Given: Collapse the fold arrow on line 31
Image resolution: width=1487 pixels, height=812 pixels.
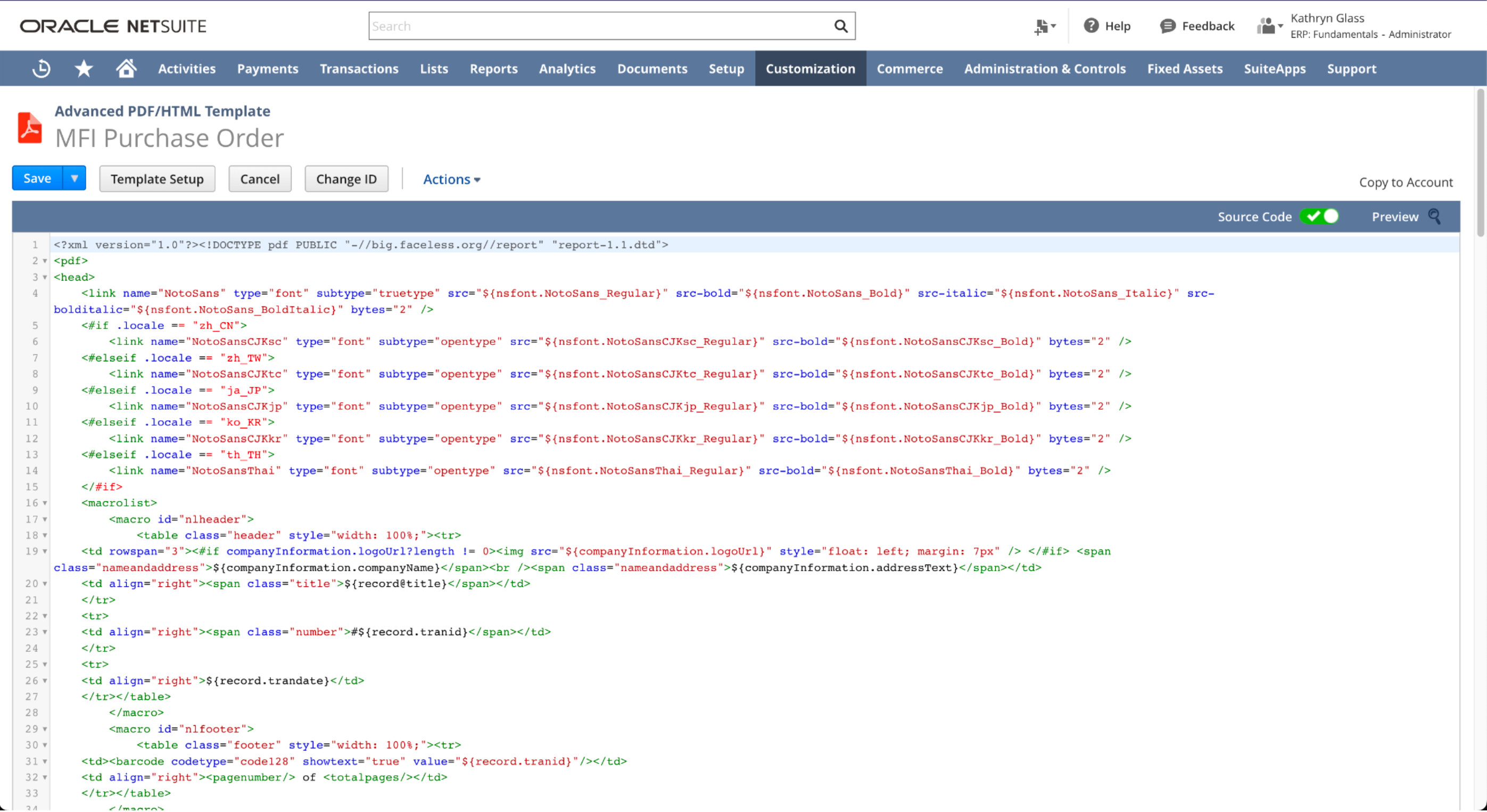Looking at the screenshot, I should [45, 762].
